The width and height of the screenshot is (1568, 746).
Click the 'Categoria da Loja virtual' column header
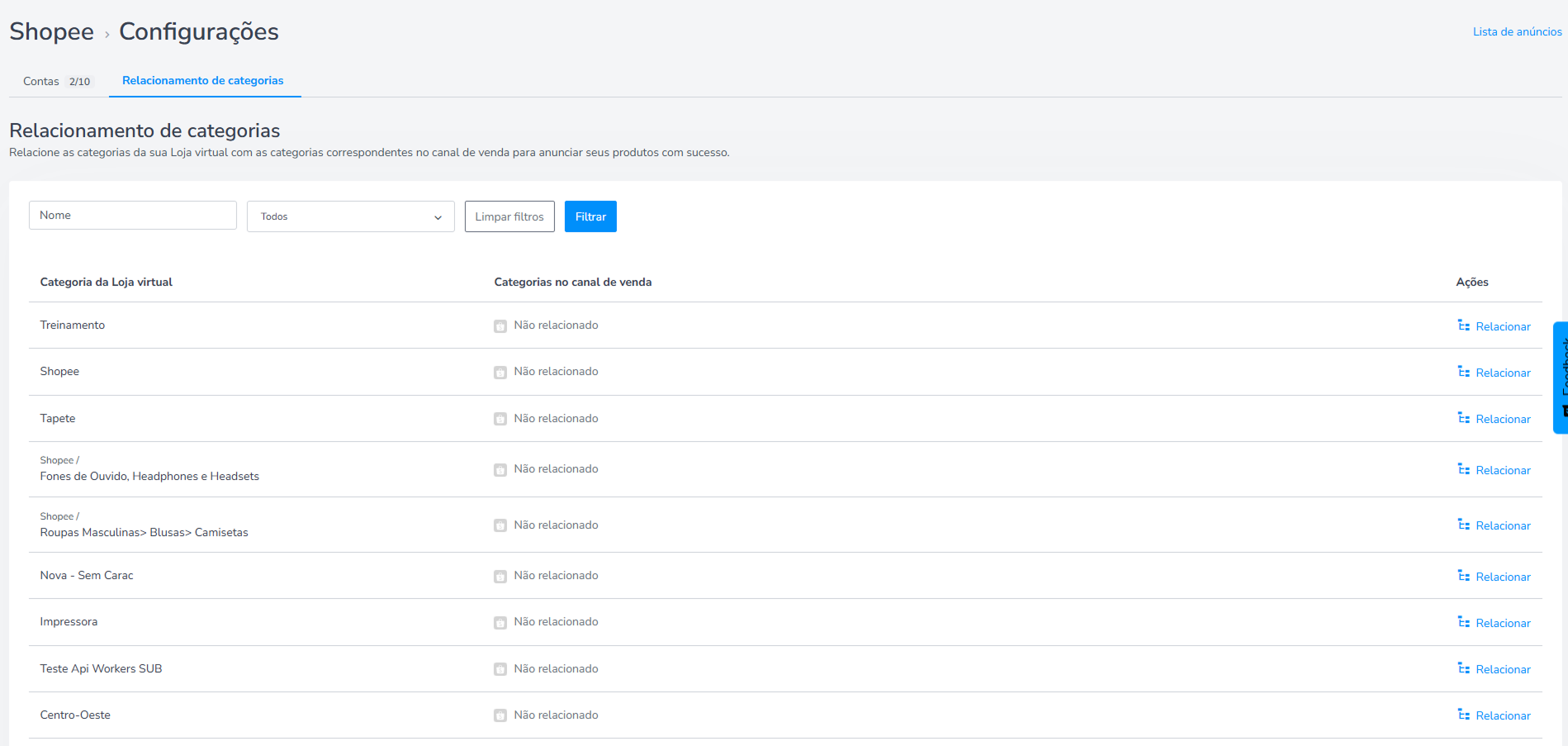[107, 282]
